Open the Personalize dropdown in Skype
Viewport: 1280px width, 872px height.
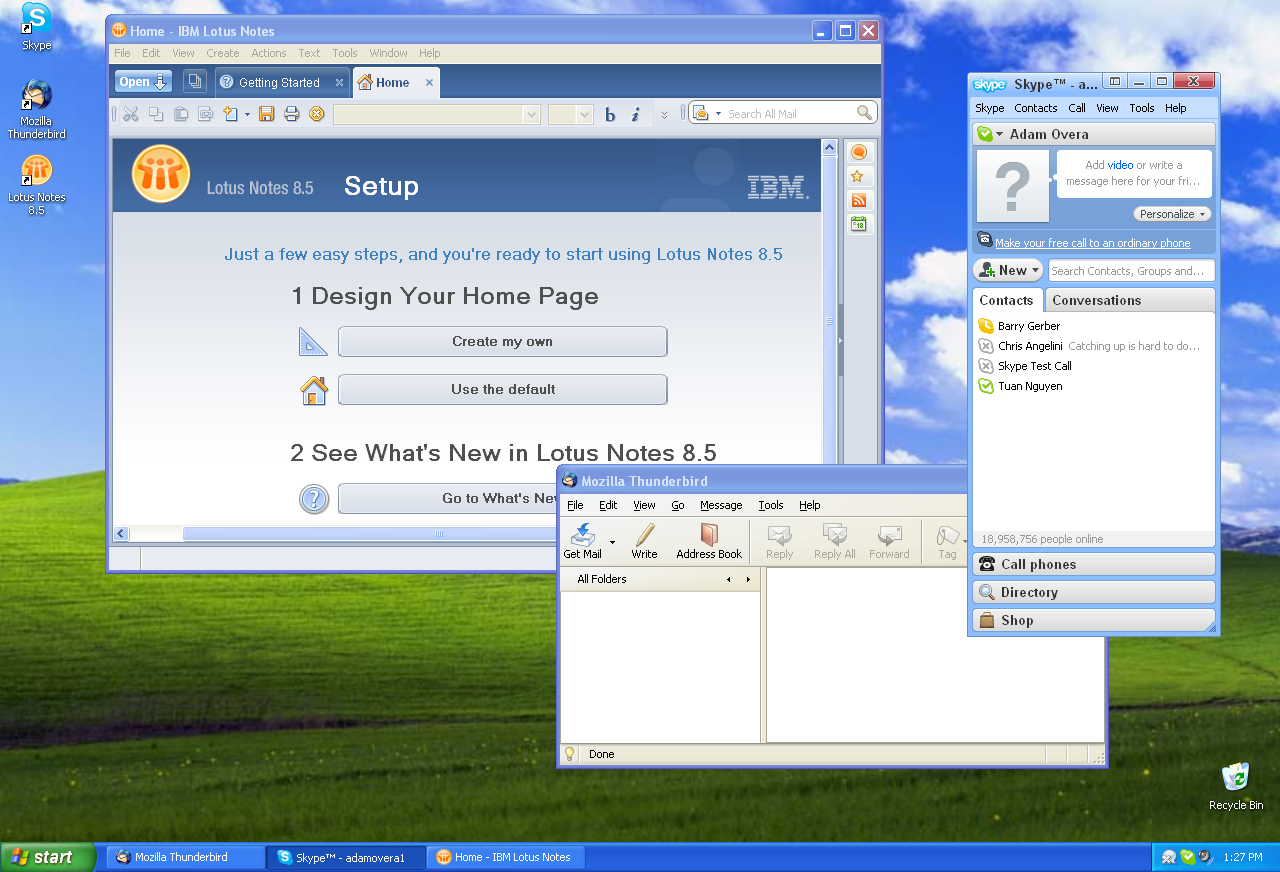tap(1173, 214)
